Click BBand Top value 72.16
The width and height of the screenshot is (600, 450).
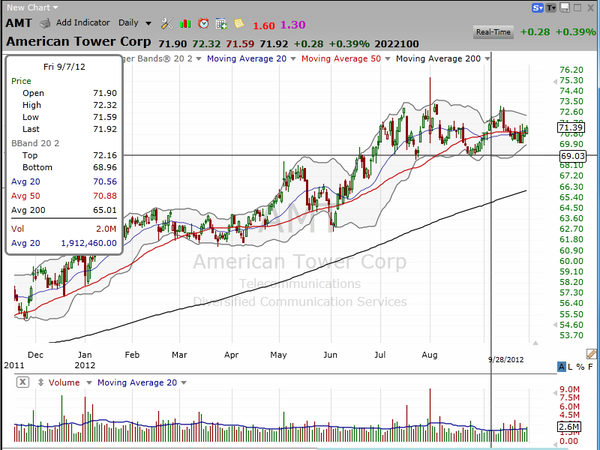pos(105,155)
